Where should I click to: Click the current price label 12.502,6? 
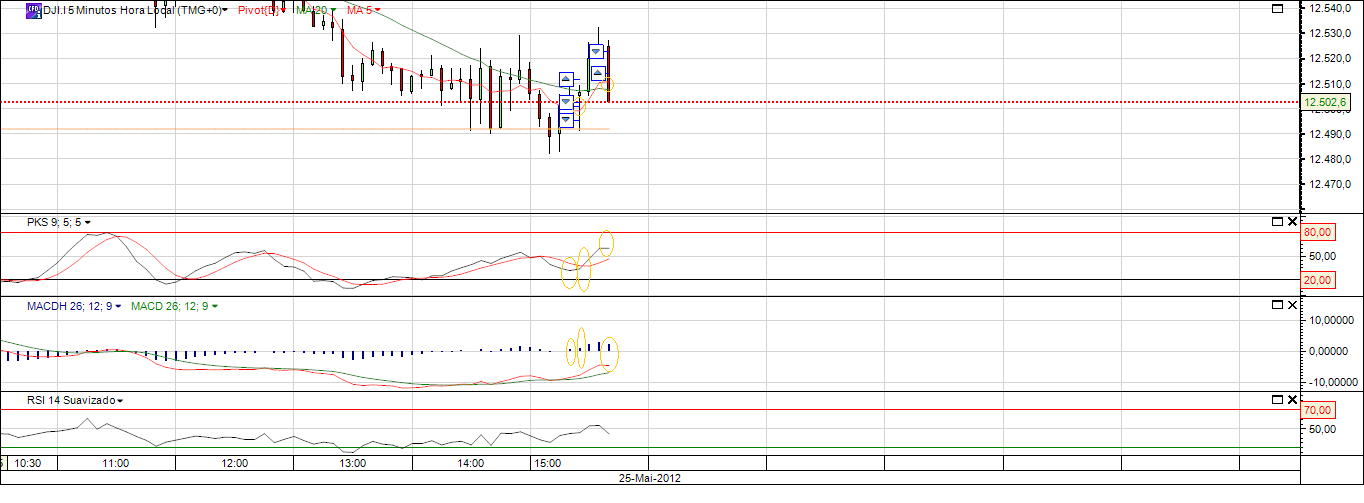click(x=1326, y=102)
